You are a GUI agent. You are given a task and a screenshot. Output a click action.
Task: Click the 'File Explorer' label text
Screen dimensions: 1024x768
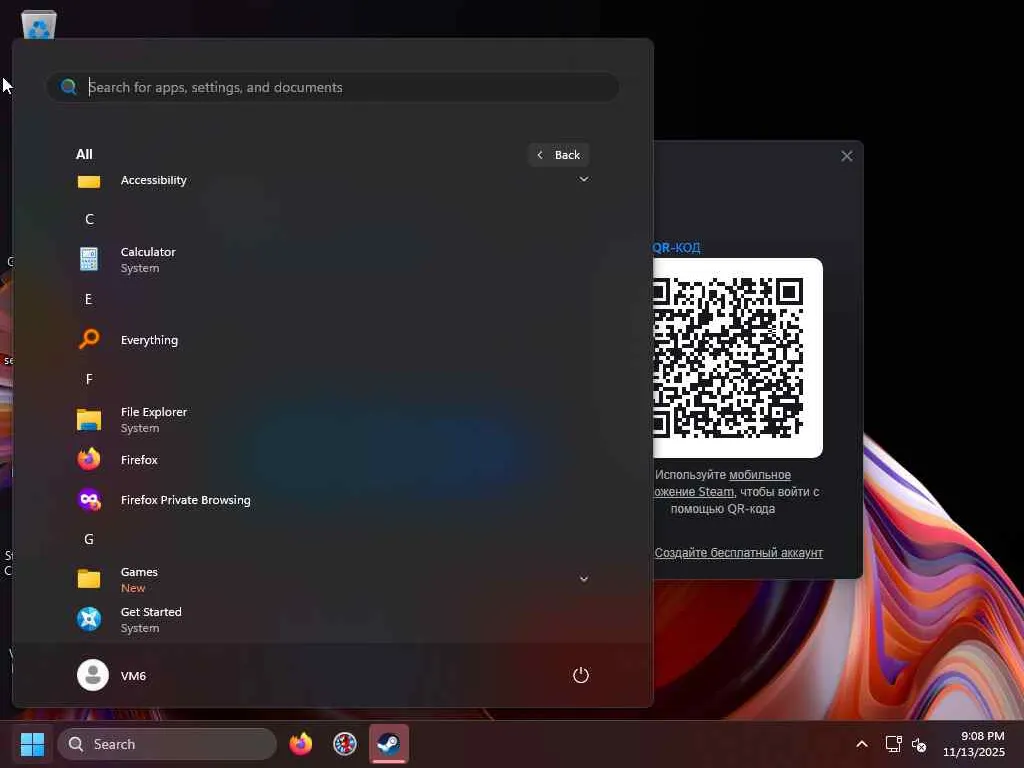(153, 412)
